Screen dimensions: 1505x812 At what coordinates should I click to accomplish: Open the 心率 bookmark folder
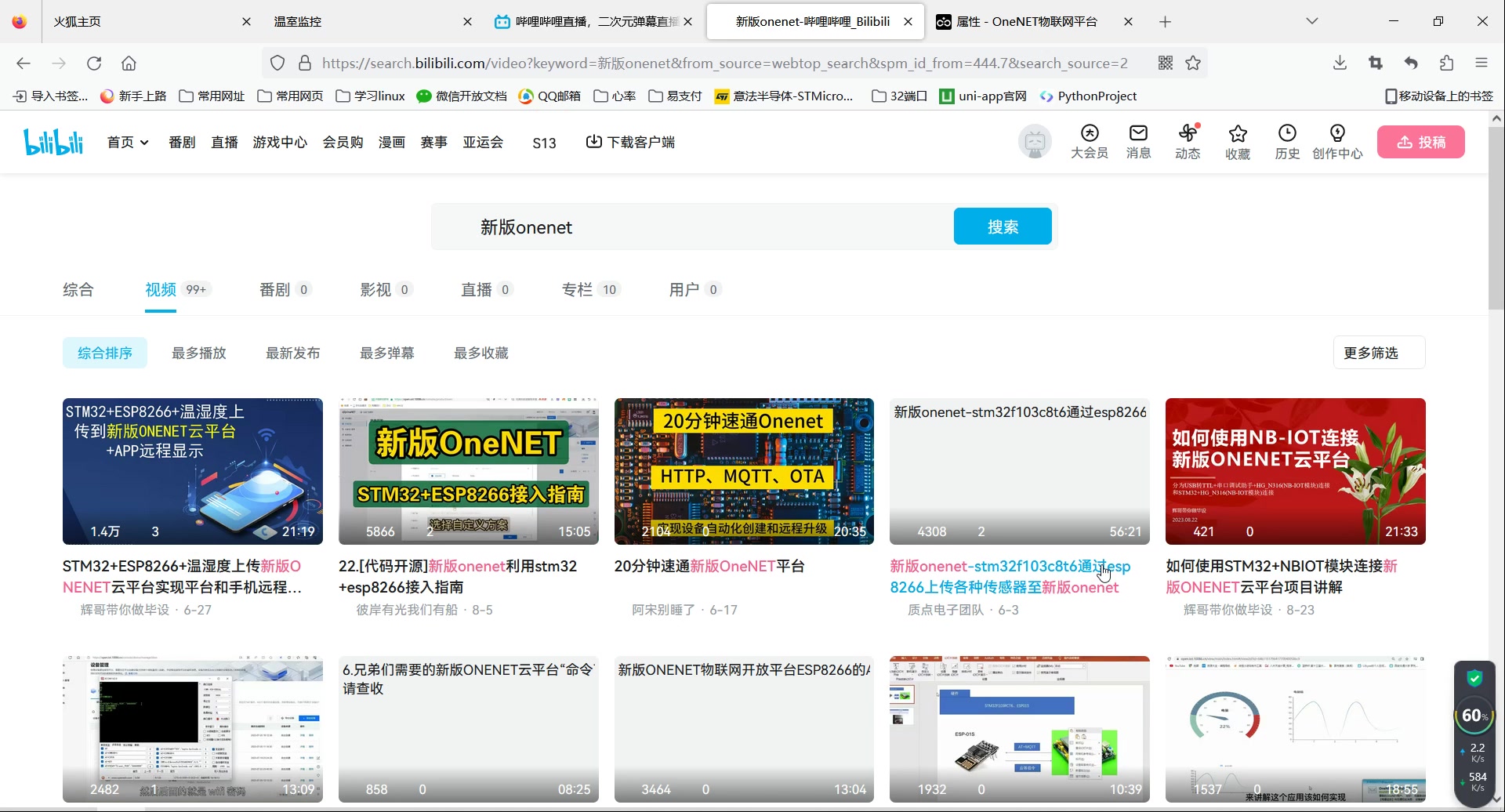click(x=615, y=96)
